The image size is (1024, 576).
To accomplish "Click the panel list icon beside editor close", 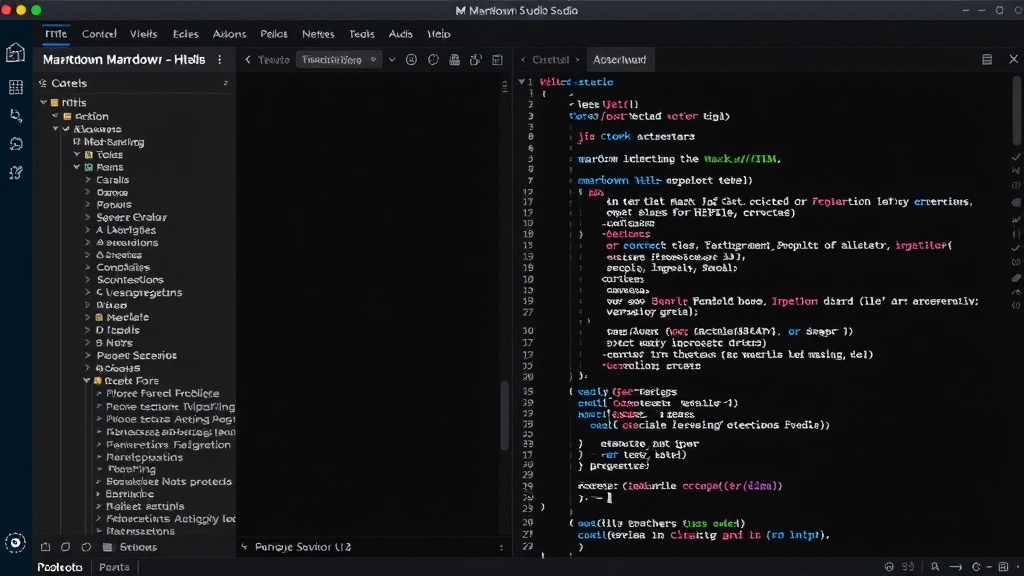I will (987, 59).
